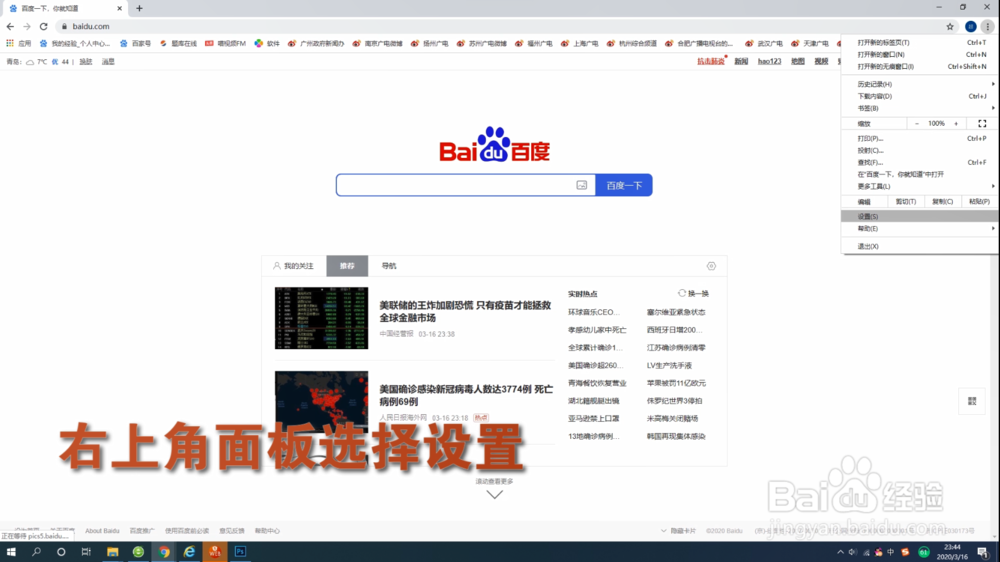1000x562 pixels.
Task: Open the notification center icon
Action: pyautogui.click(x=983, y=552)
